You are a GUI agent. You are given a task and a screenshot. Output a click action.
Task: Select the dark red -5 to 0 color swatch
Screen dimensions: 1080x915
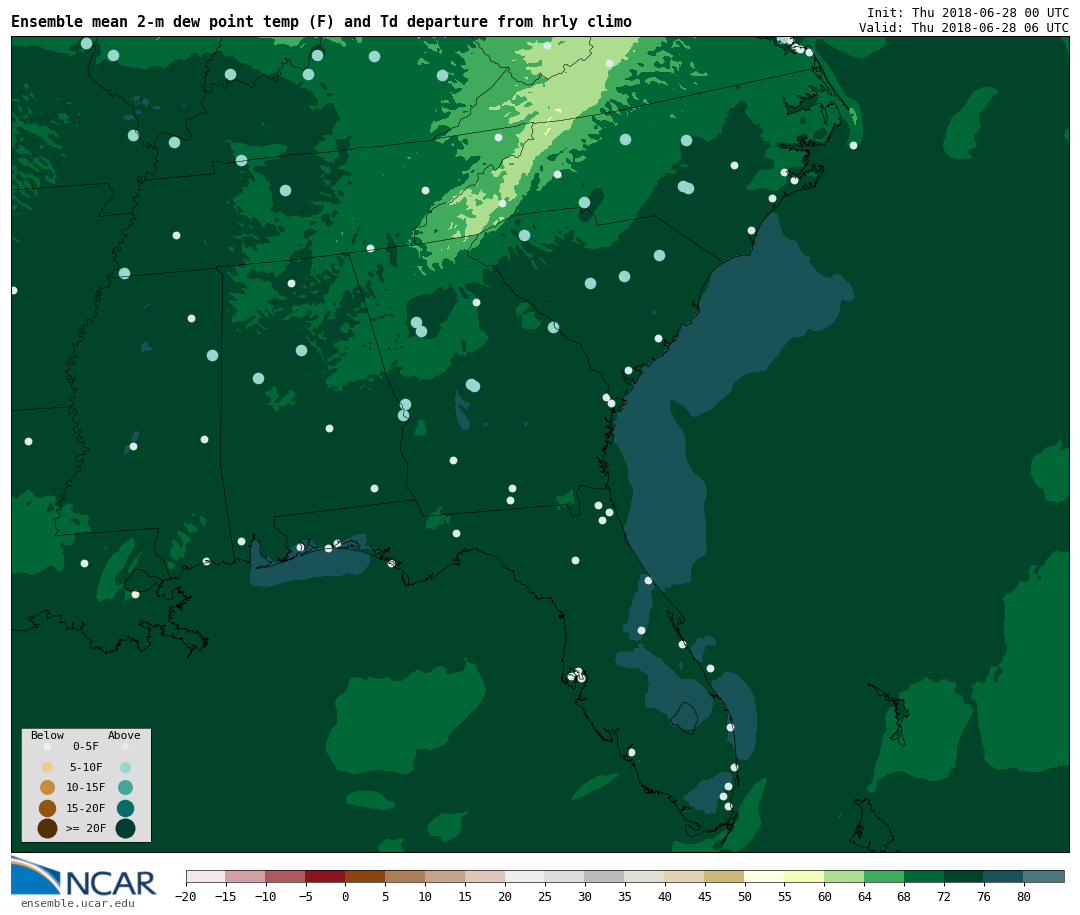pos(325,876)
